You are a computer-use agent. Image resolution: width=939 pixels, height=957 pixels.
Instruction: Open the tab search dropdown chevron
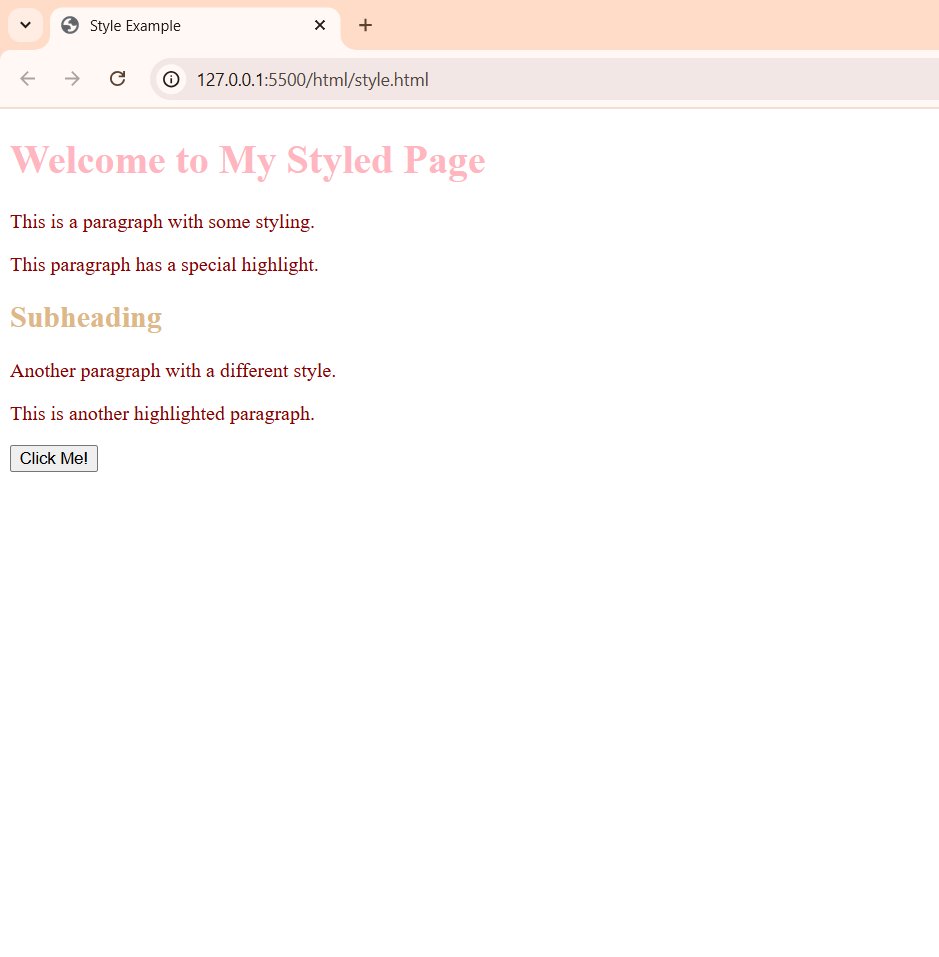(25, 26)
